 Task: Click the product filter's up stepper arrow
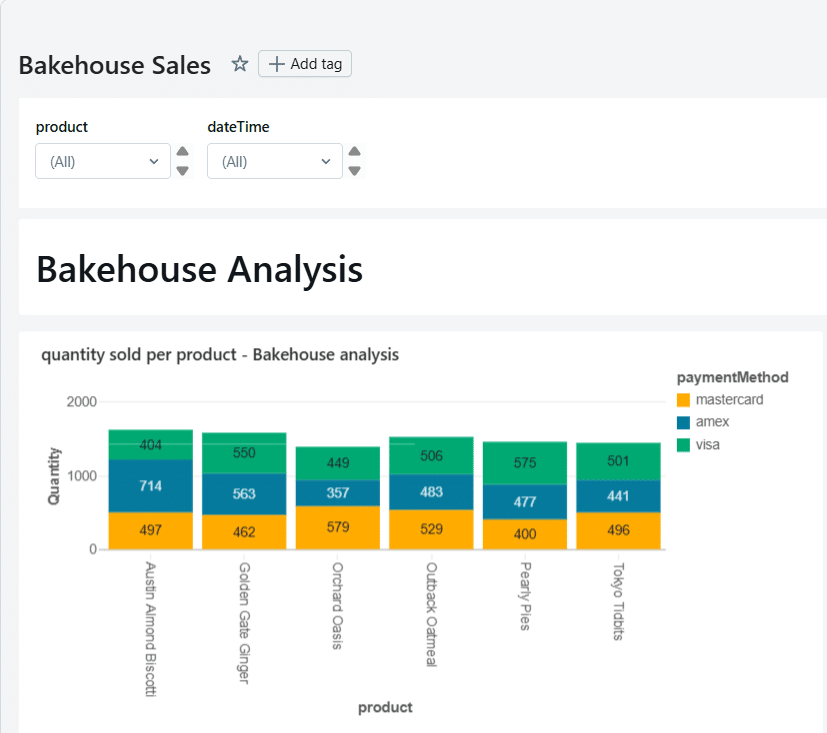click(x=180, y=153)
